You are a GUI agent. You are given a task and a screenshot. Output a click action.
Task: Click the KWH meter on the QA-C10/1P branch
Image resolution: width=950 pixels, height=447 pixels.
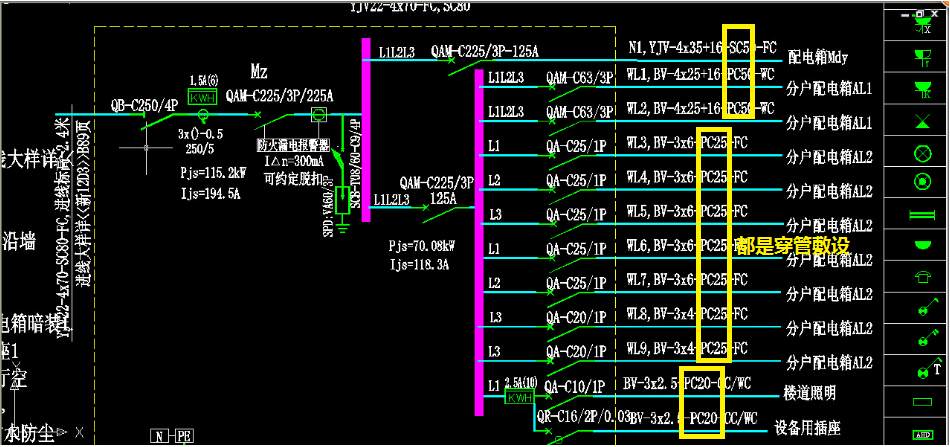(520, 398)
